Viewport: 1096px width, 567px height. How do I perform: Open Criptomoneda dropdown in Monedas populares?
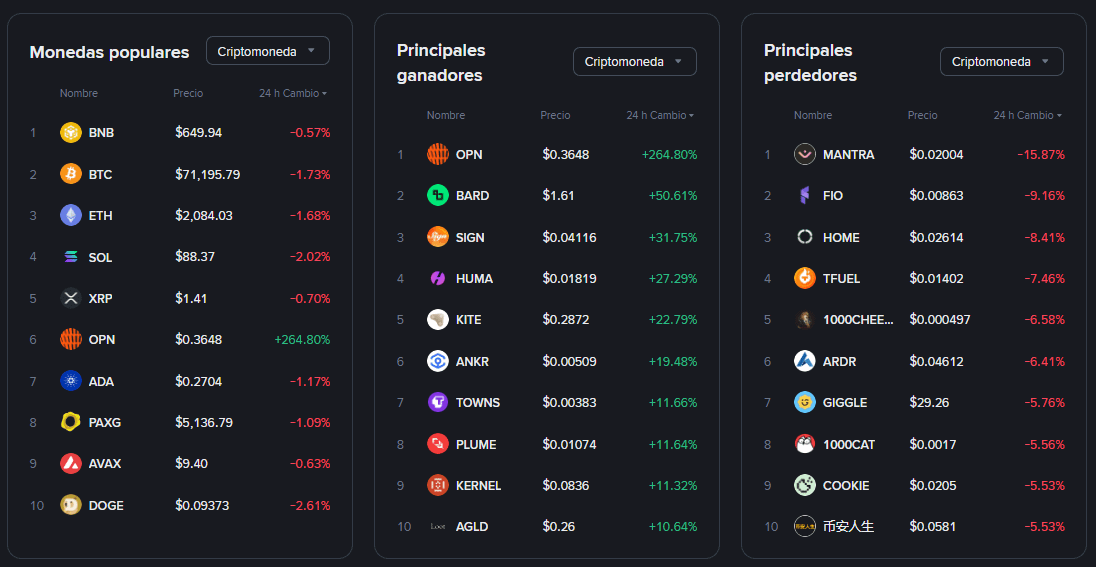(267, 51)
